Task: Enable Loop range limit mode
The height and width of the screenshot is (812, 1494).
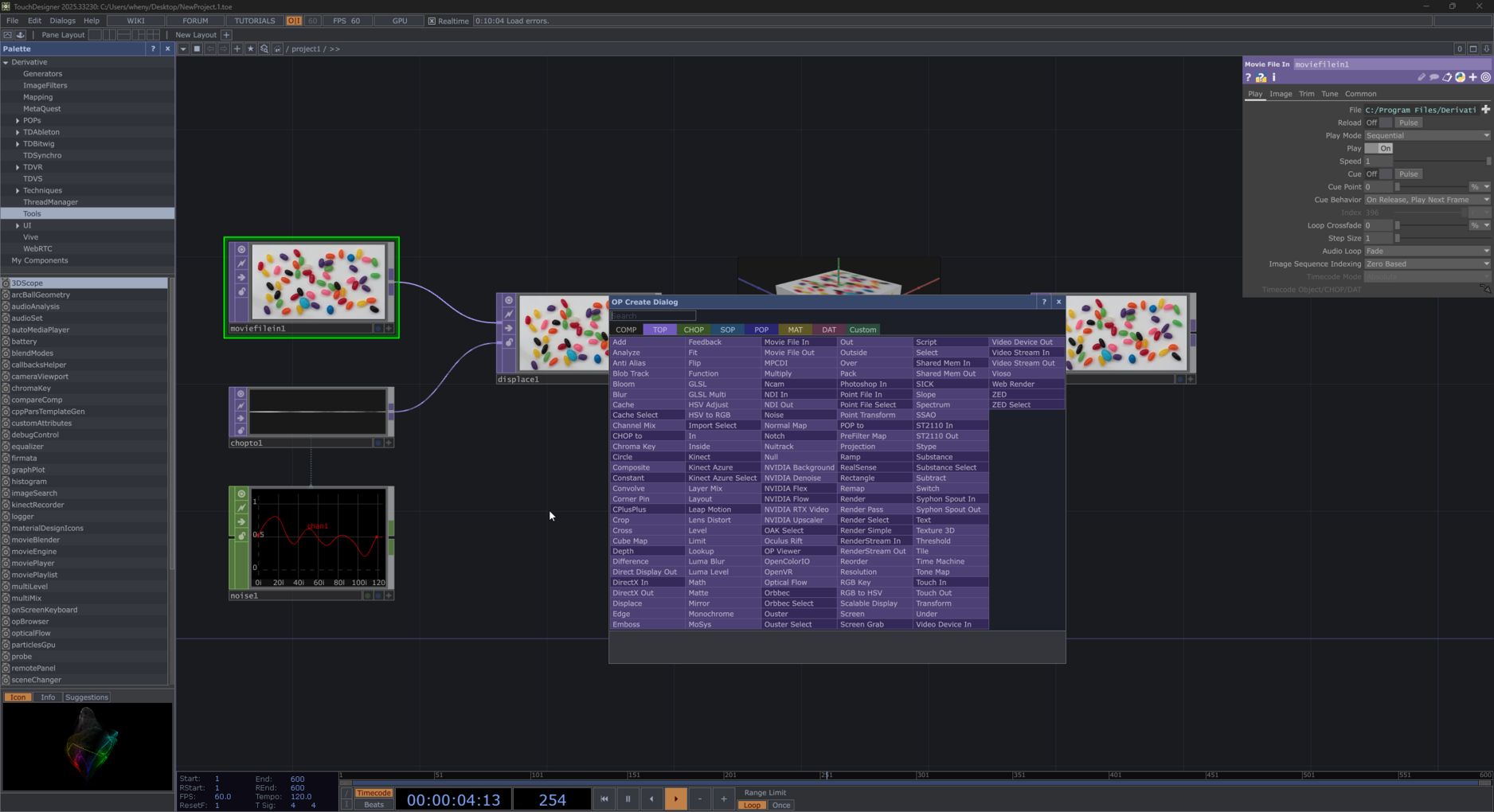Action: coord(751,805)
